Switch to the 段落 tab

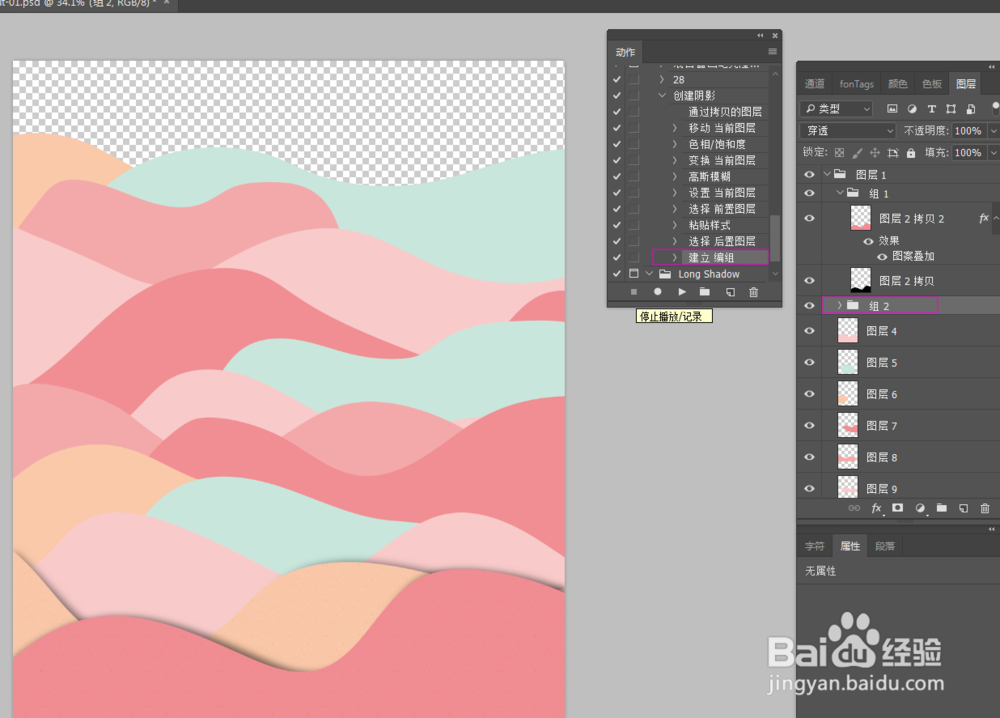884,545
